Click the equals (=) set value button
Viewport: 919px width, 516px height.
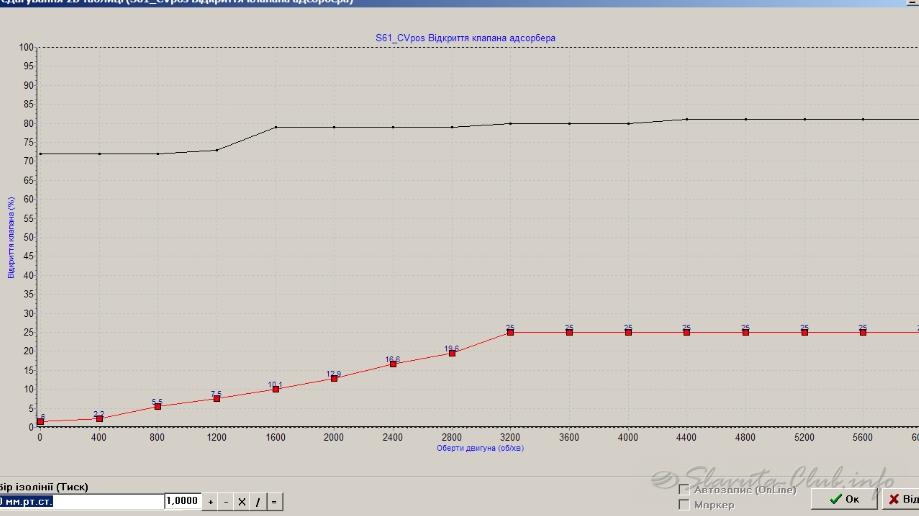point(275,501)
